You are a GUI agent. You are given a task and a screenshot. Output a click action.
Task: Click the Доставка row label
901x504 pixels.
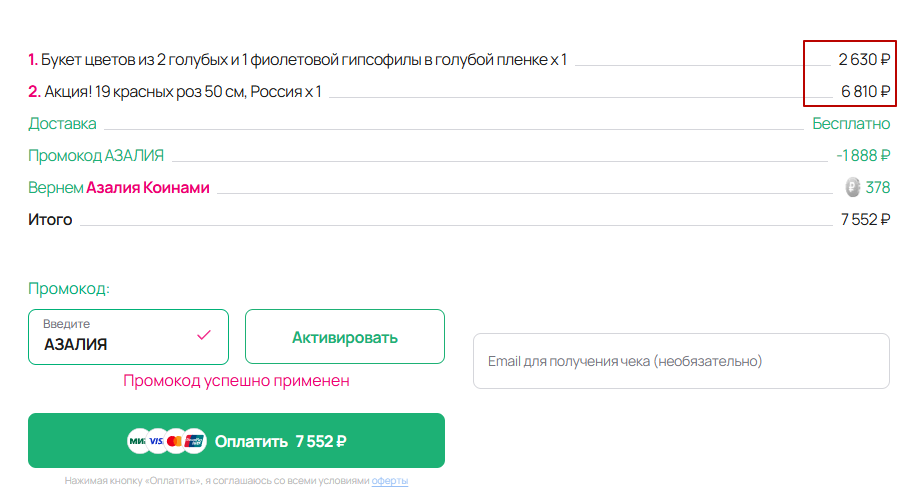63,124
